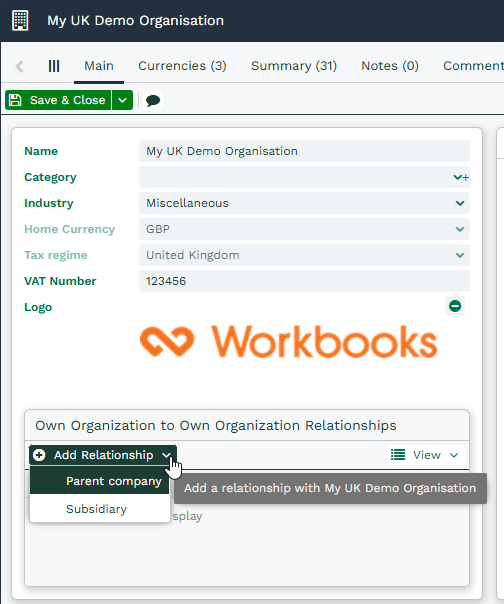This screenshot has height=604, width=504.
Task: Open the View dropdown menu
Action: tap(427, 455)
